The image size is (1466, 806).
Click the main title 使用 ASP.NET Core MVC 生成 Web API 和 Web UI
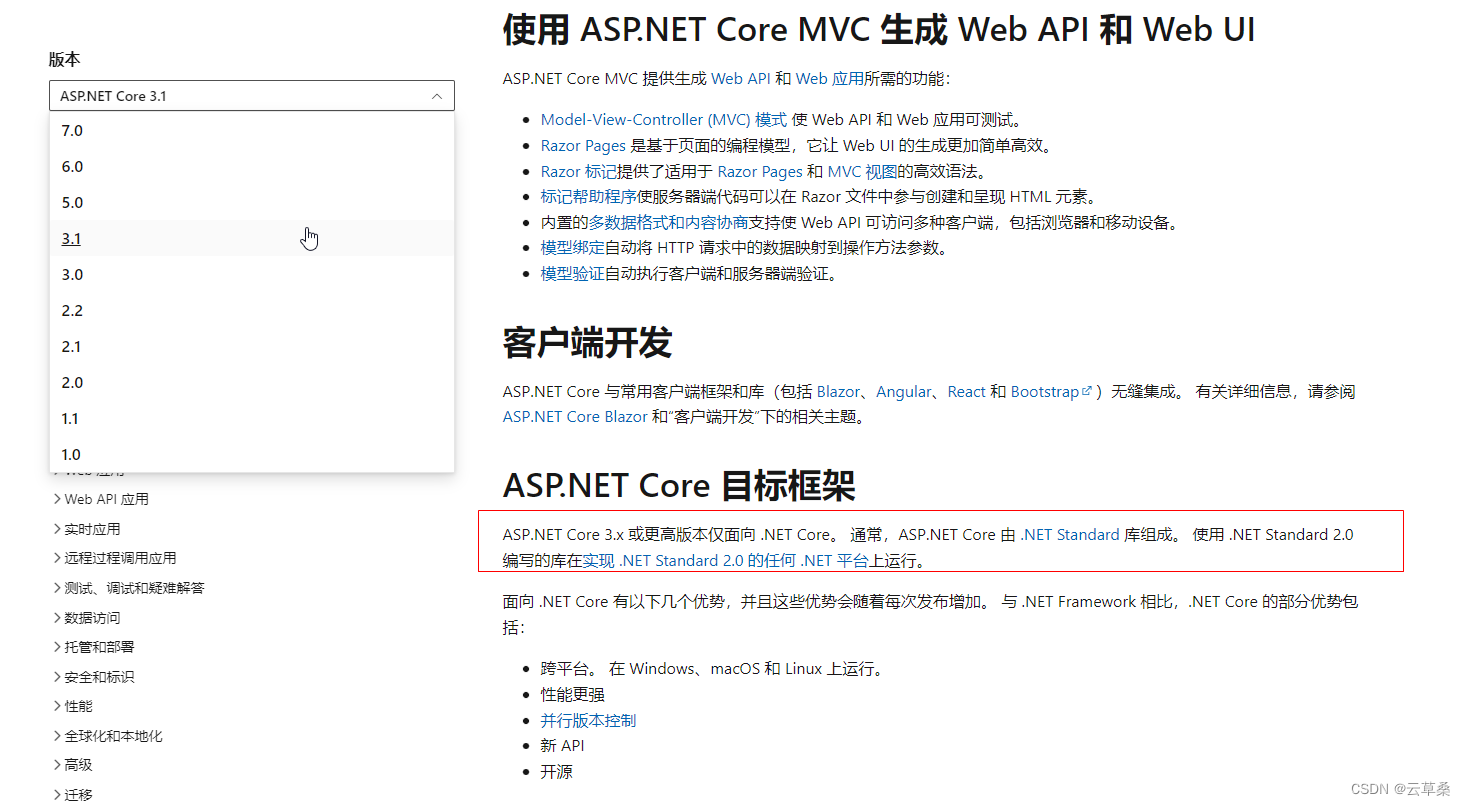(879, 29)
